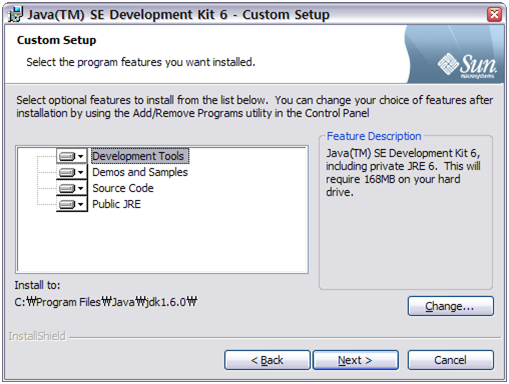Click the Sun Microsystems logo
This screenshot has height=384, width=509.
click(x=467, y=65)
